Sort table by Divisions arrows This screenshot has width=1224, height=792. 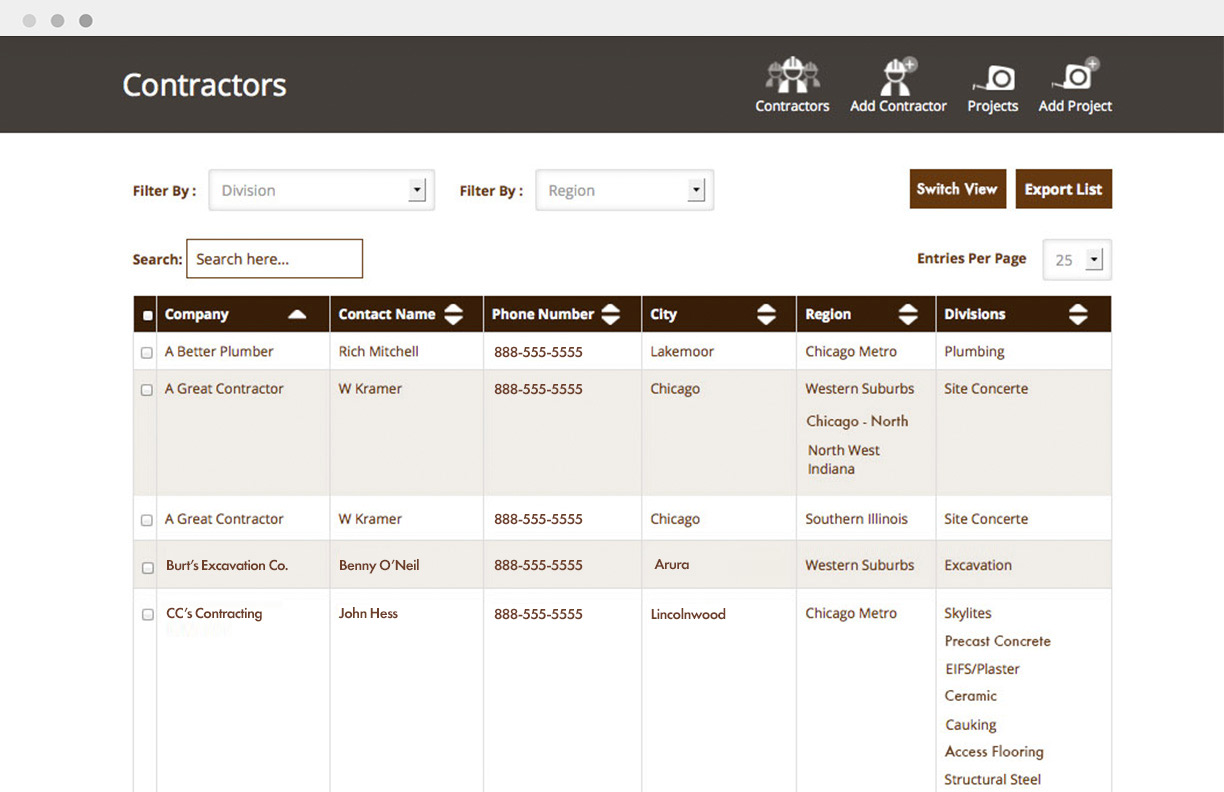(1077, 314)
